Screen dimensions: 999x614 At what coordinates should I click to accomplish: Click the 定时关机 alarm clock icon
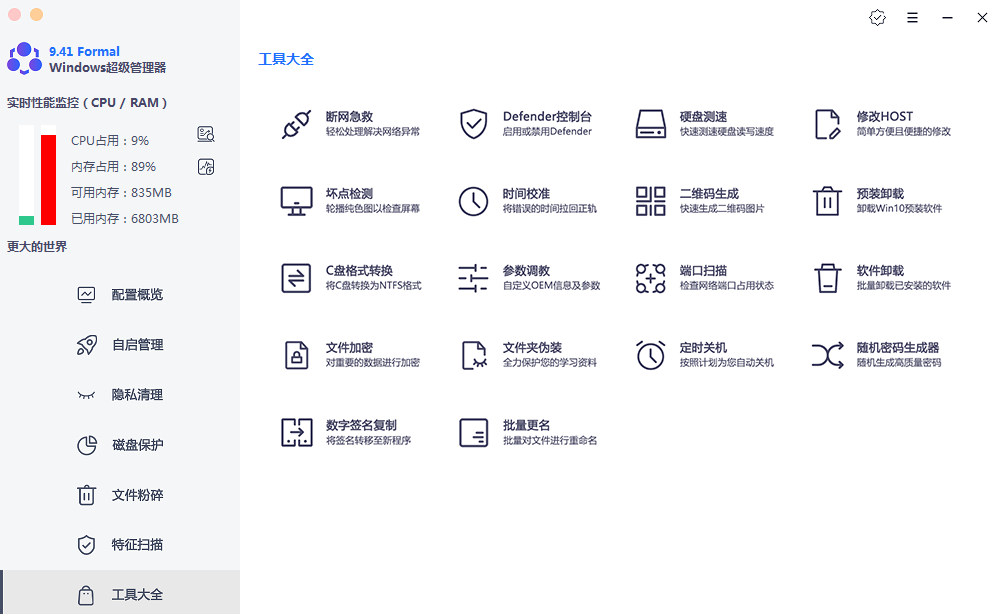[x=651, y=355]
